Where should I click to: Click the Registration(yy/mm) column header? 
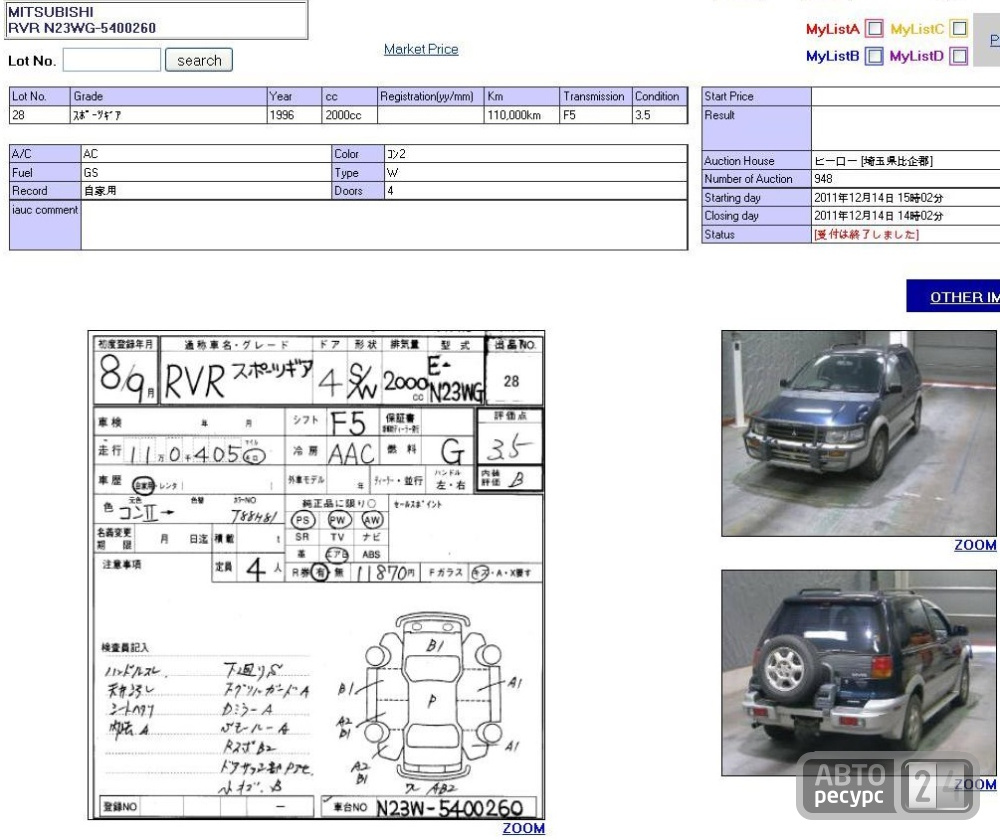coord(430,96)
